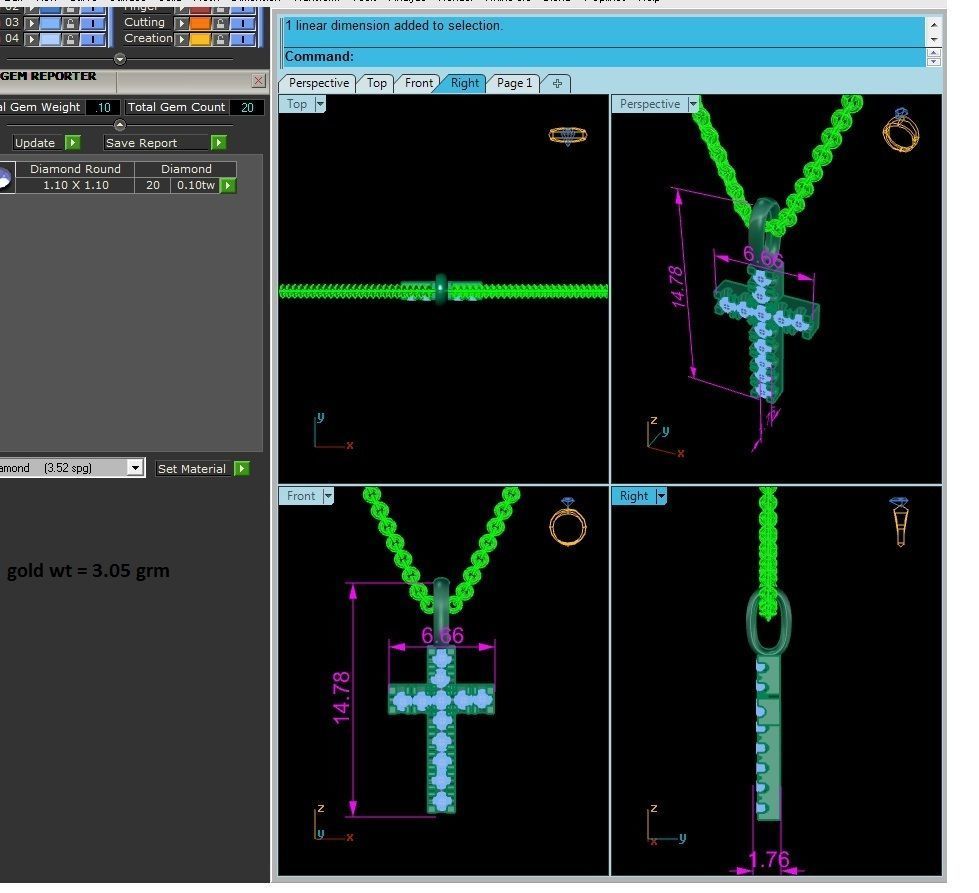The image size is (979, 893).
Task: Click the 0.10tw weight cell
Action: coord(195,185)
